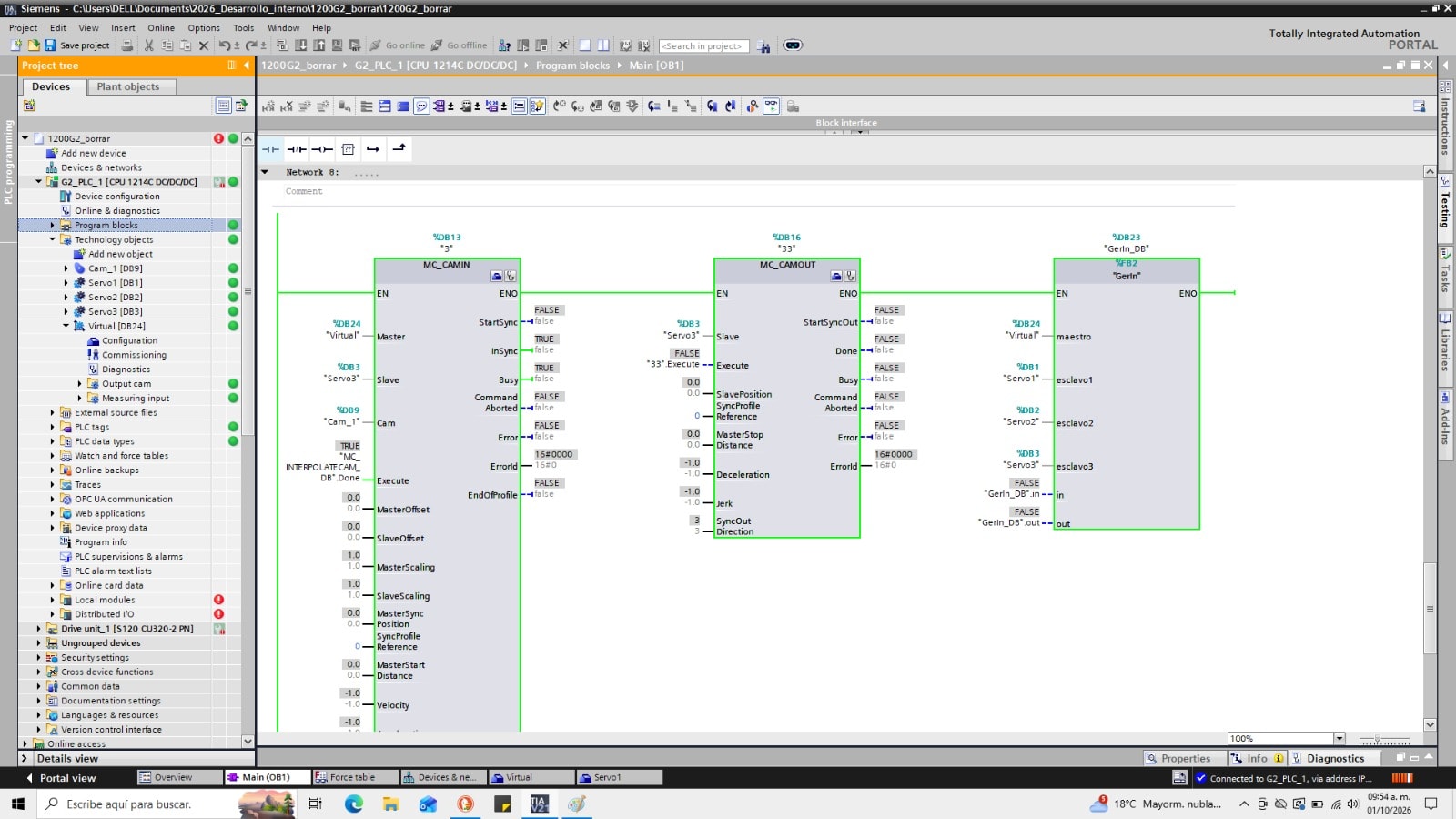Open configuration icon on MC_CAMIN block

tap(497, 276)
